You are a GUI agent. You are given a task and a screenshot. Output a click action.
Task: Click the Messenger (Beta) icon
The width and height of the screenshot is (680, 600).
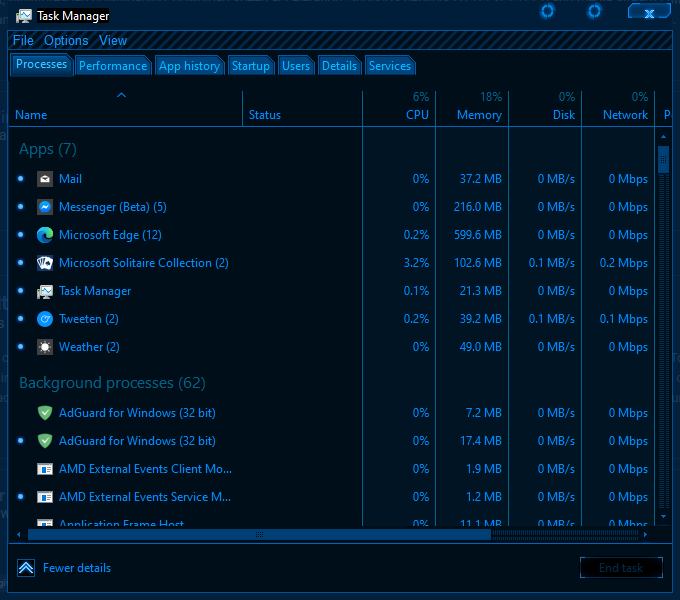45,207
